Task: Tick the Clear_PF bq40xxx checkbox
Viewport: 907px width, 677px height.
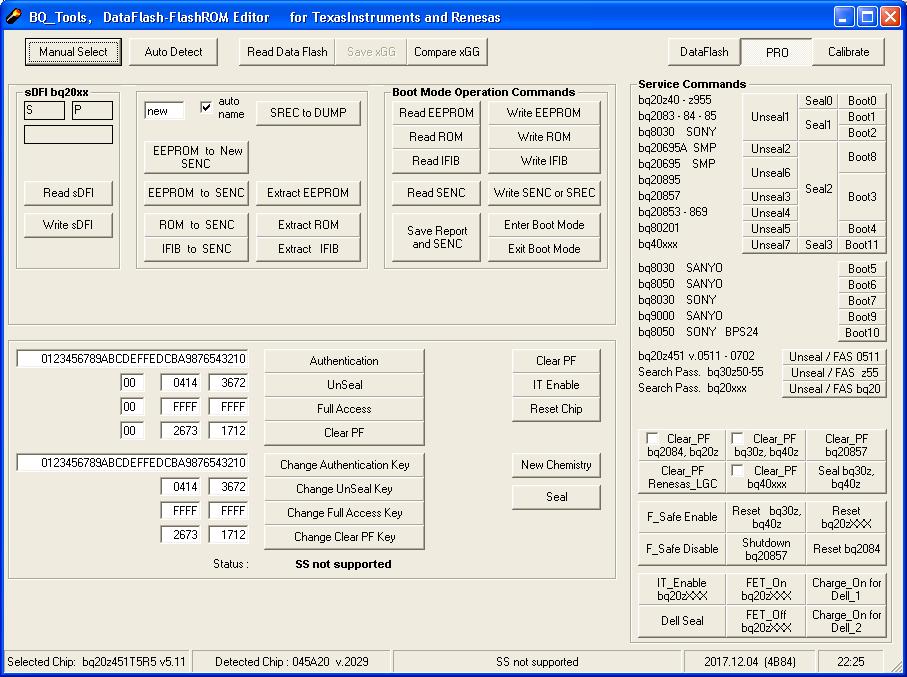Action: tap(737, 470)
